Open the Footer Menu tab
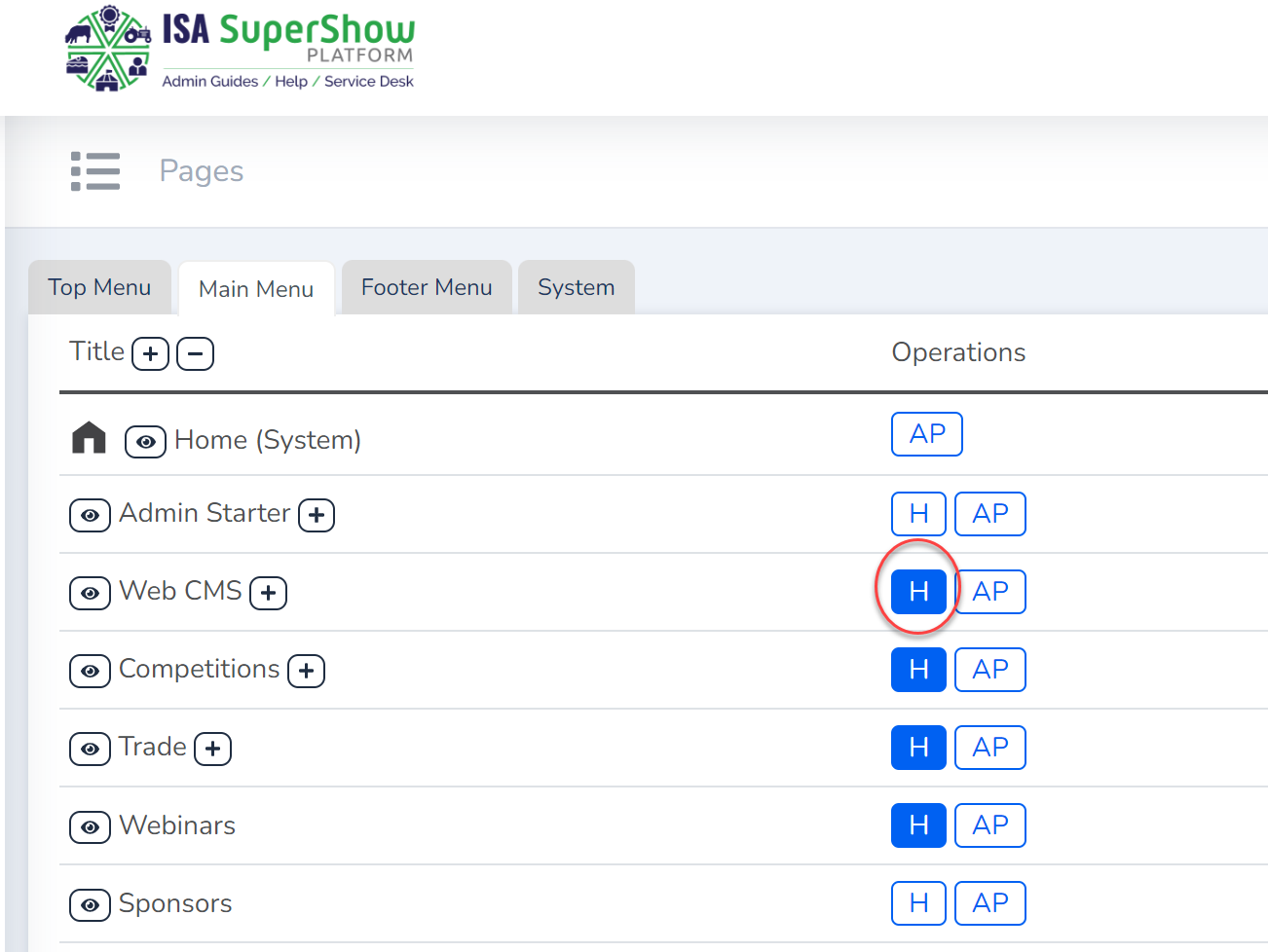Screen dimensions: 1268x952 pyautogui.click(x=427, y=288)
